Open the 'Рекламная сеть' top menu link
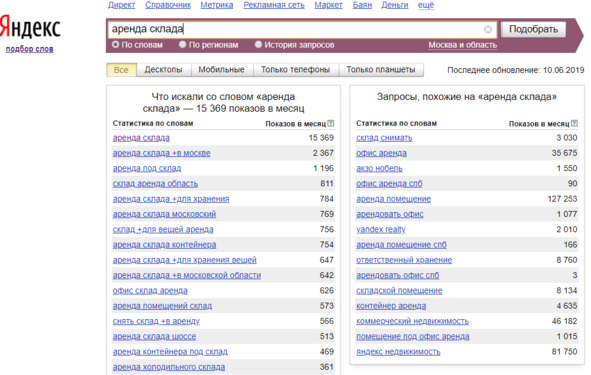 (274, 5)
